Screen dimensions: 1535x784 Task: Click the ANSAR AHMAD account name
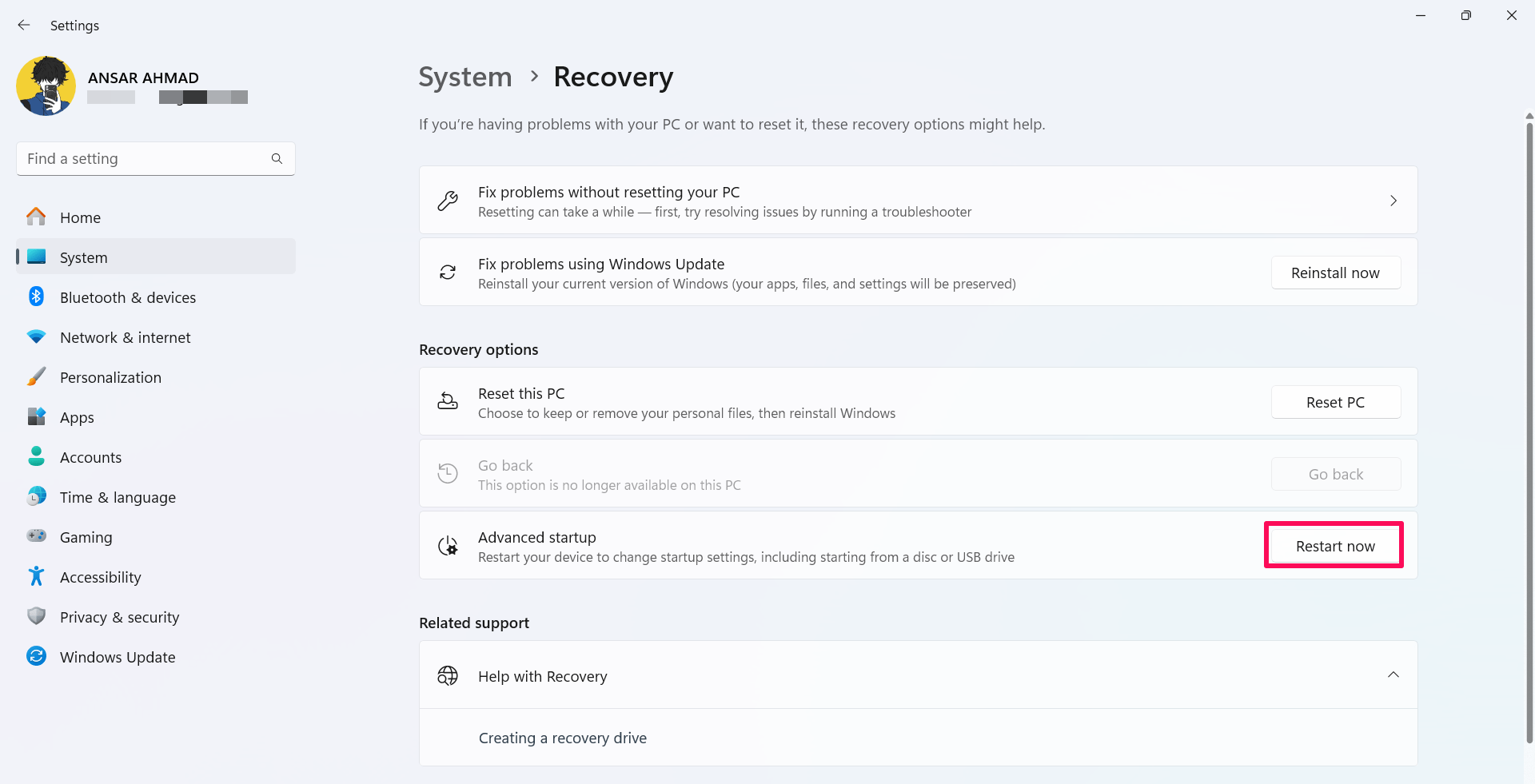[x=143, y=78]
